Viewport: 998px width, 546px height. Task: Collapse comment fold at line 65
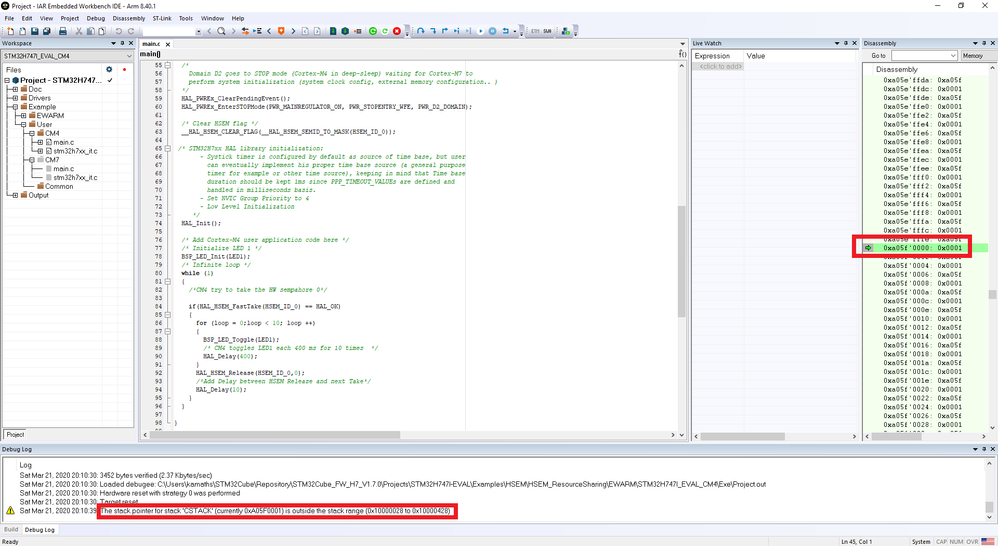[168, 148]
